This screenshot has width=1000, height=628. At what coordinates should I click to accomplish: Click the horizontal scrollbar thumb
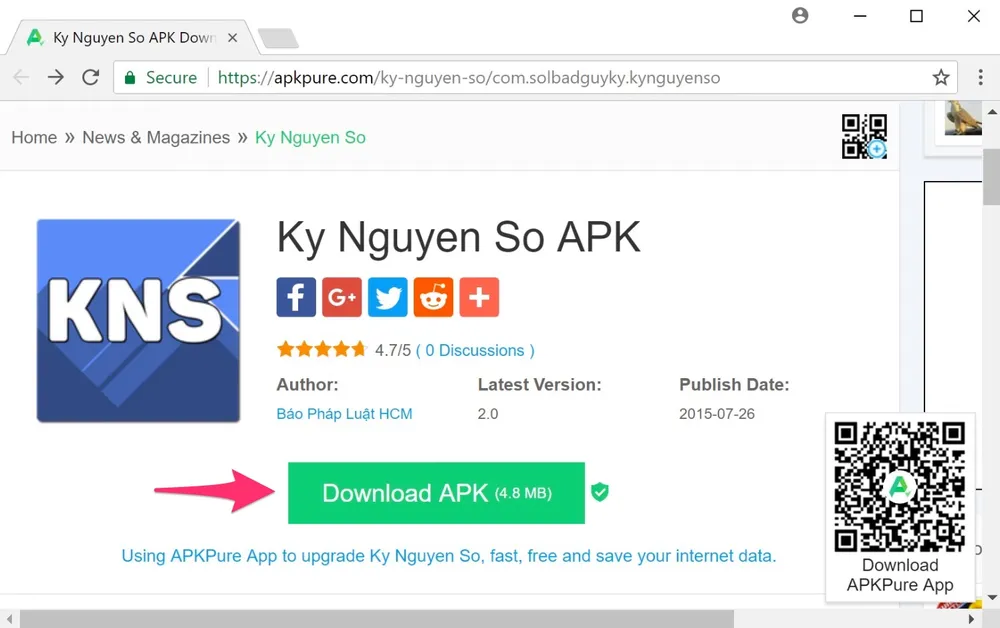(377, 618)
